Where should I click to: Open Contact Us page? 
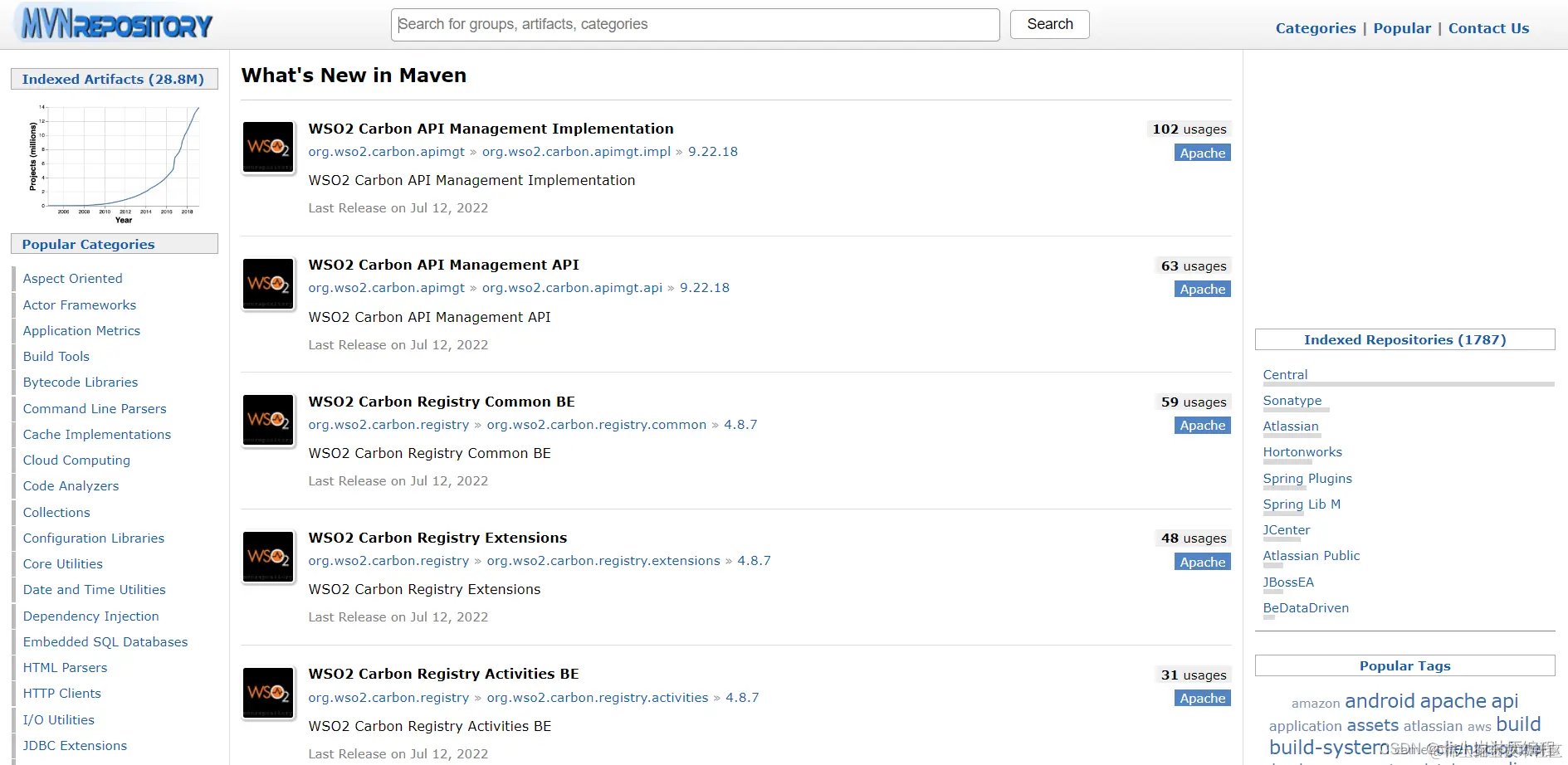click(x=1488, y=28)
